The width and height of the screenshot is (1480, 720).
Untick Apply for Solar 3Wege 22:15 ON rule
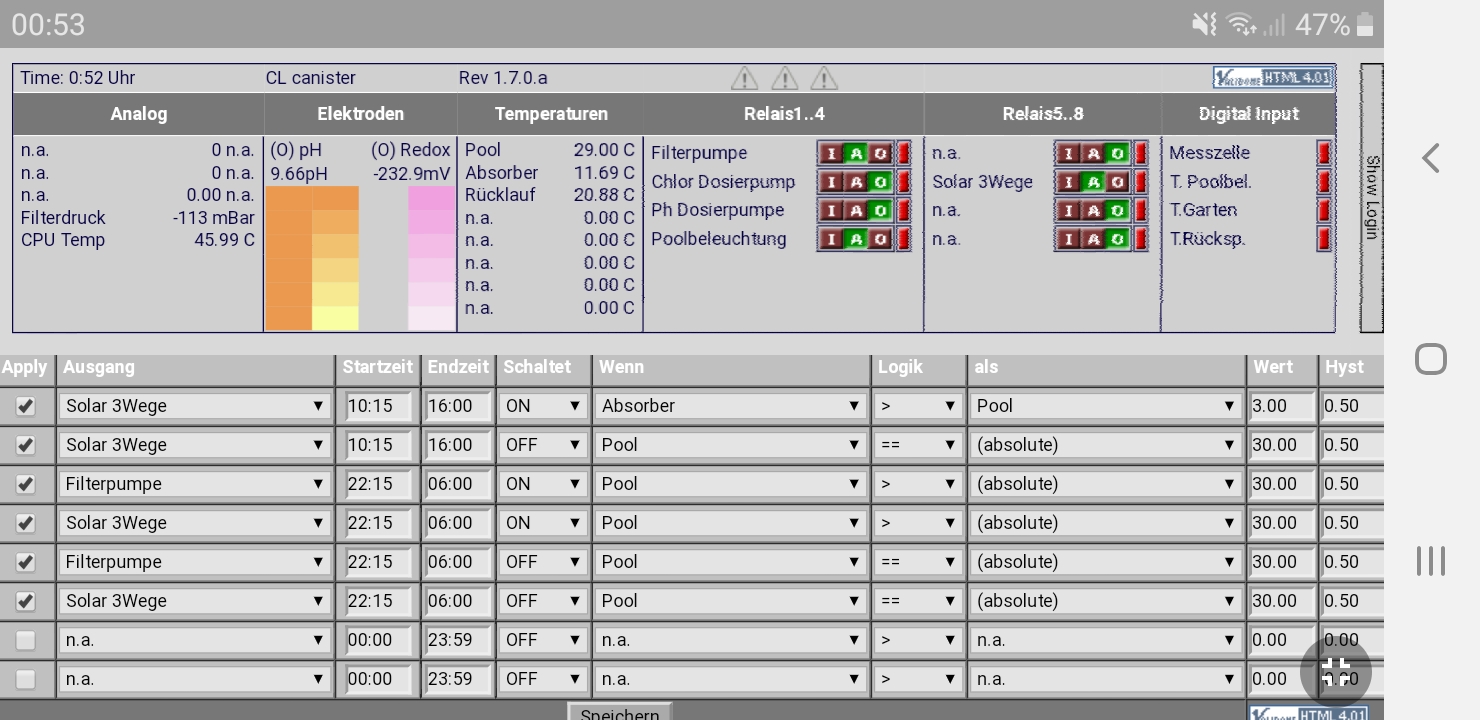tap(26, 523)
